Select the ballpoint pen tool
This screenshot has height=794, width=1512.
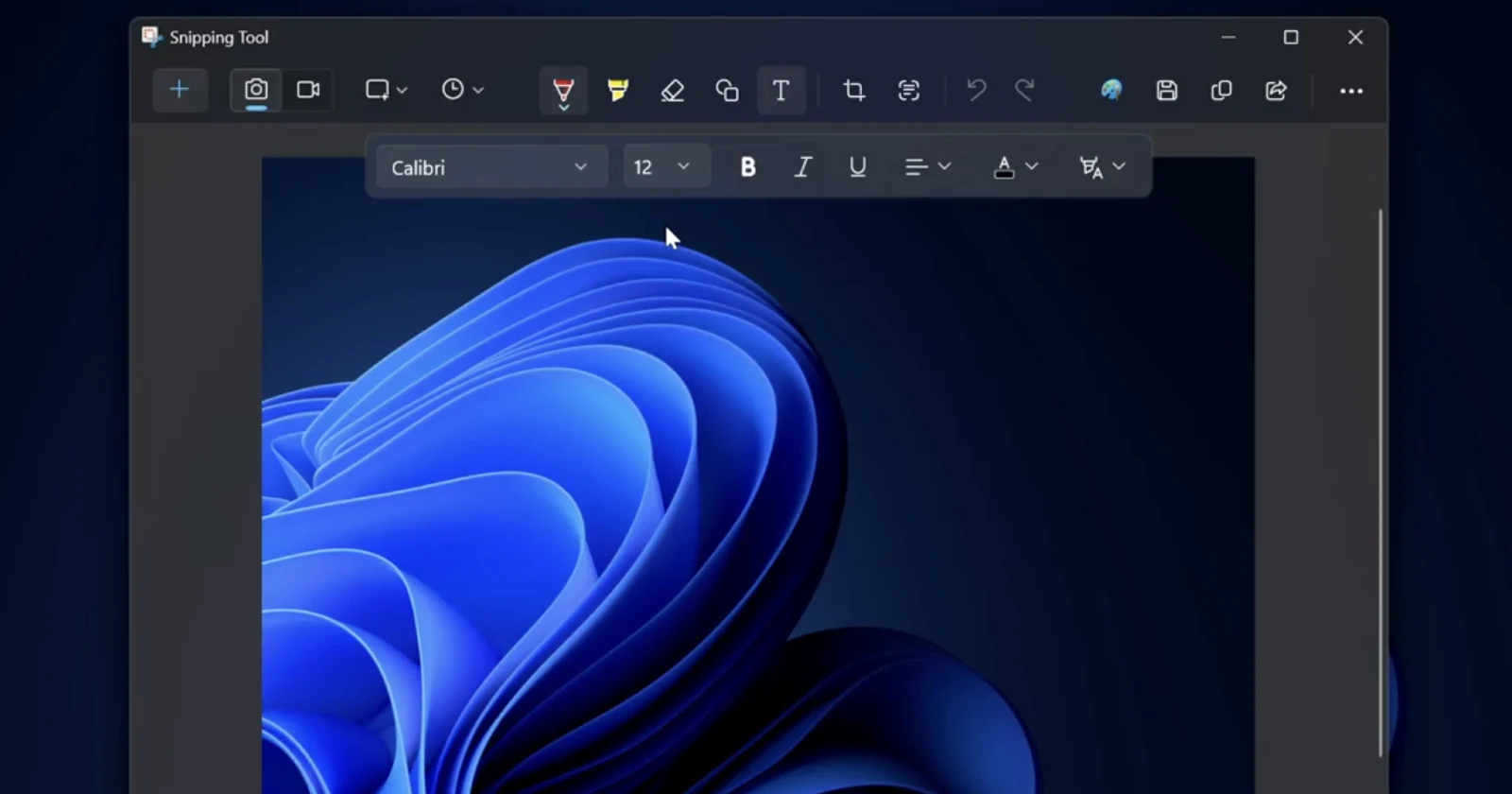563,91
